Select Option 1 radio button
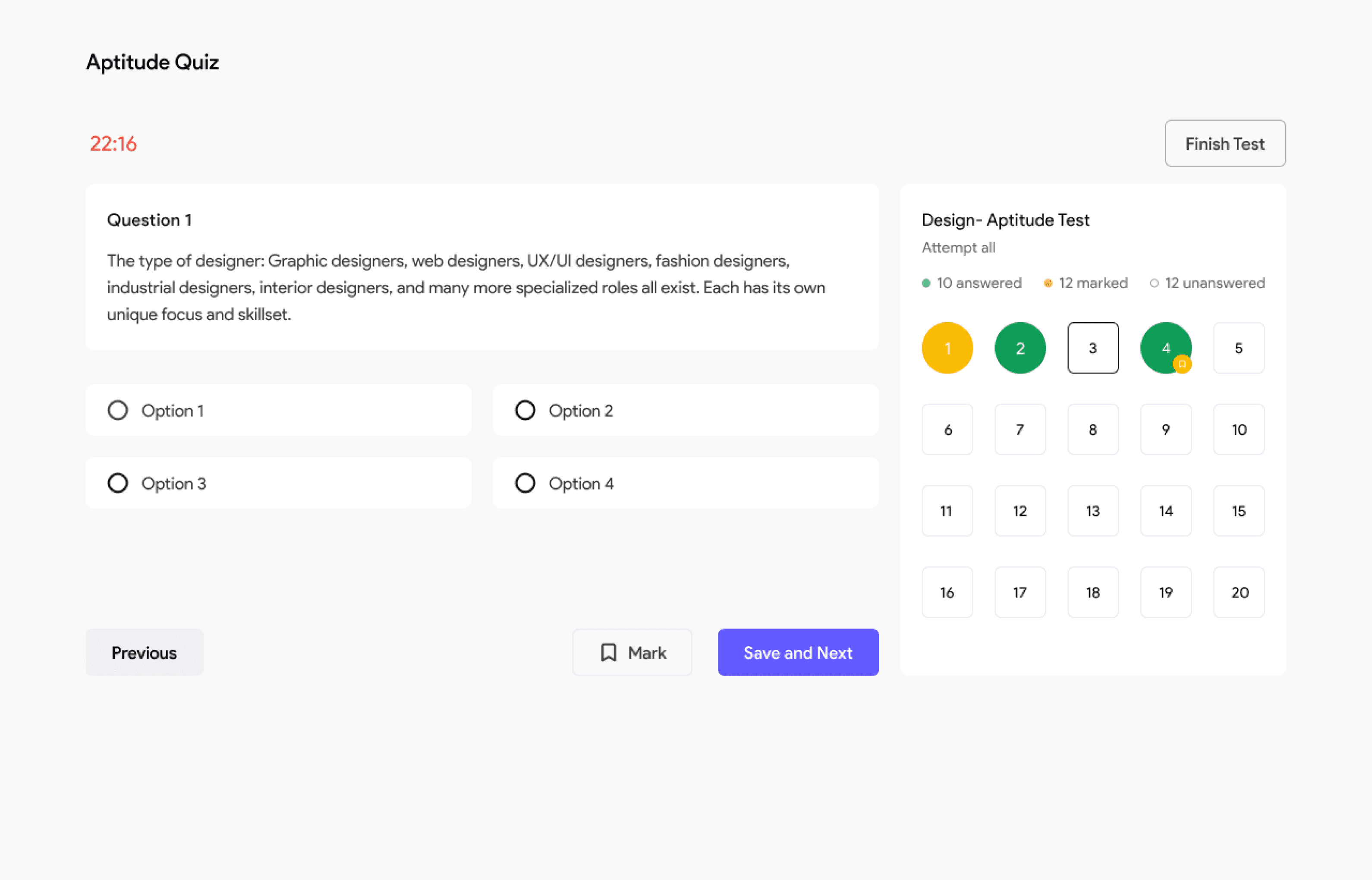Image resolution: width=1372 pixels, height=880 pixels. (x=118, y=410)
